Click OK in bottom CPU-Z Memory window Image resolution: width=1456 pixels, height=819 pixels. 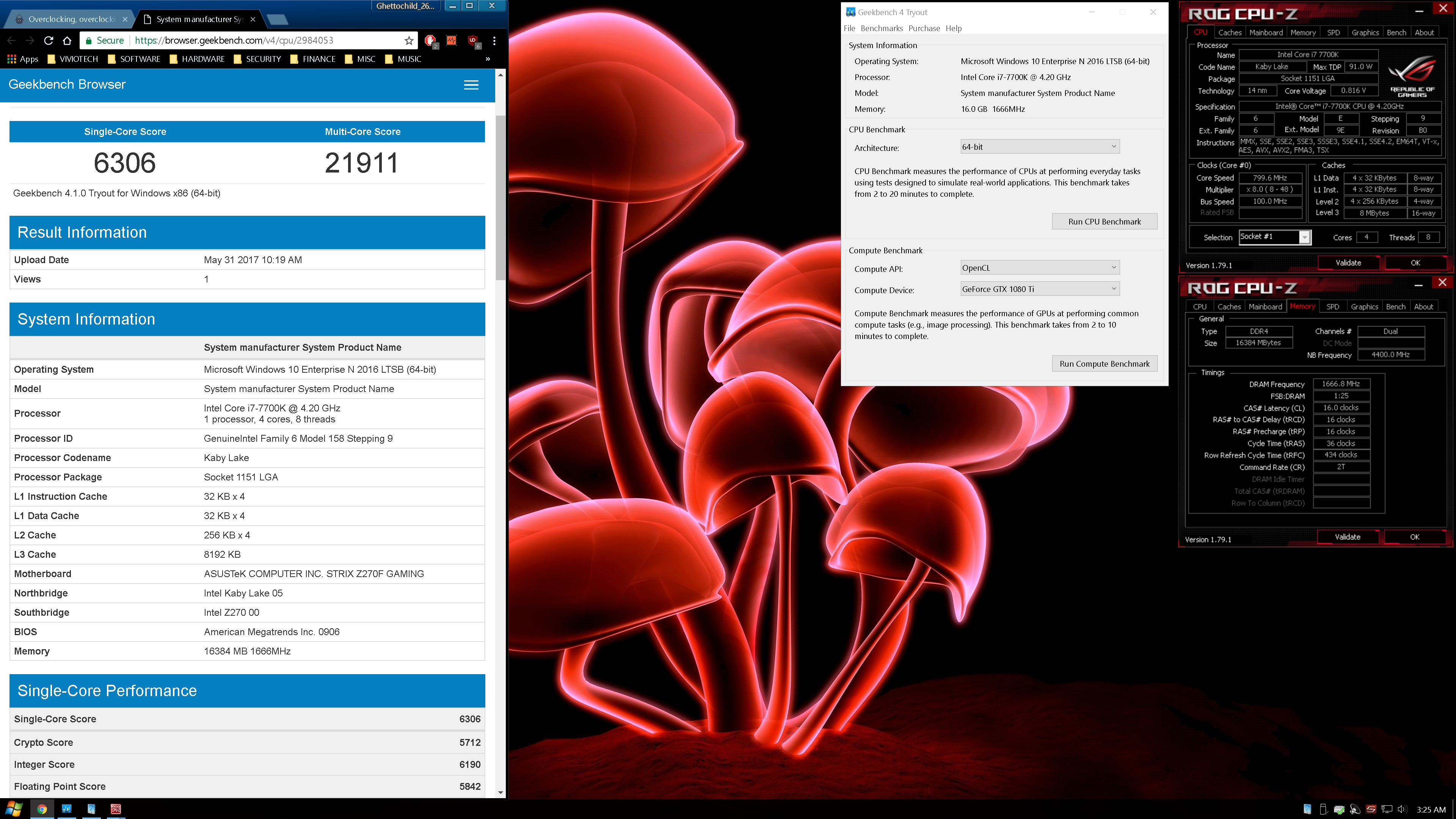[x=1415, y=537]
